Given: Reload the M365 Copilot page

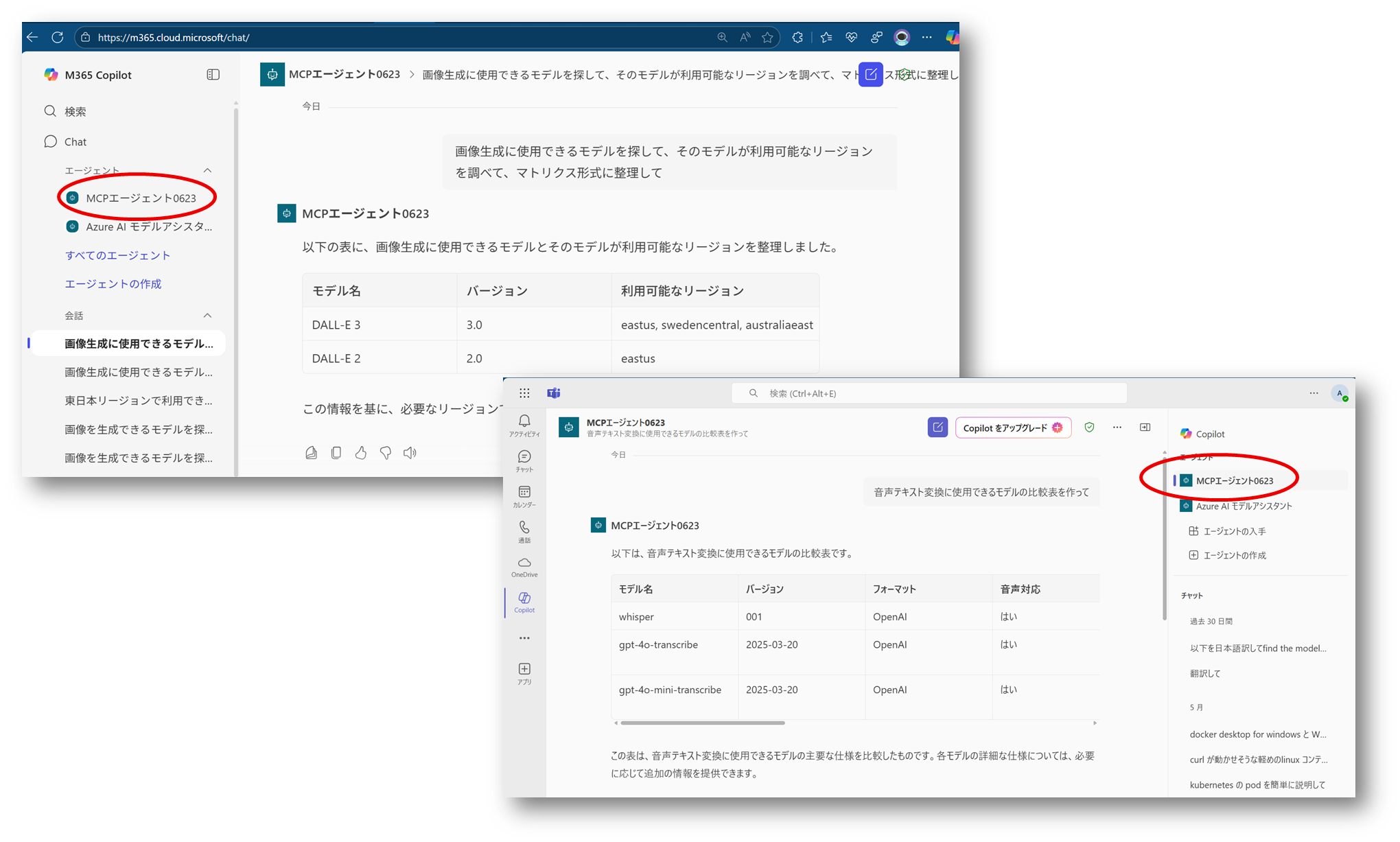Looking at the screenshot, I should click(58, 37).
